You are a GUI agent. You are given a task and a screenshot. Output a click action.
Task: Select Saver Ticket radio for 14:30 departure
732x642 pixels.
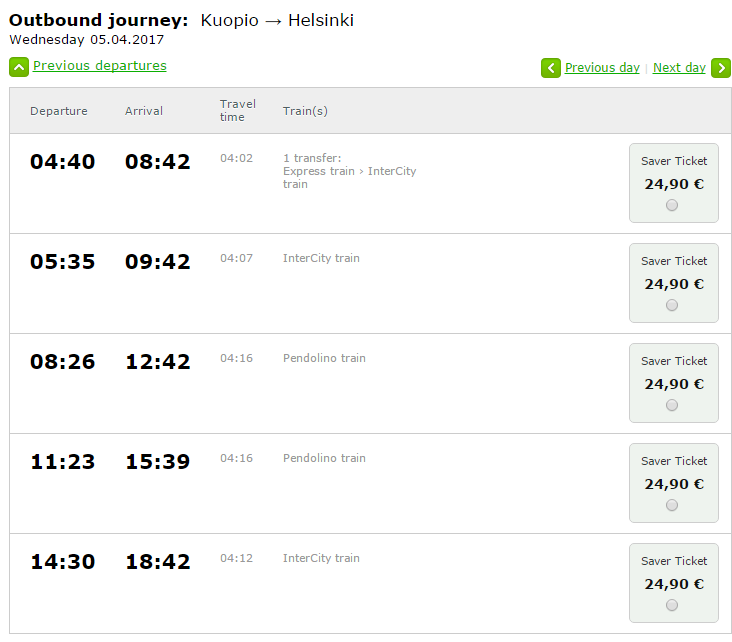point(672,605)
